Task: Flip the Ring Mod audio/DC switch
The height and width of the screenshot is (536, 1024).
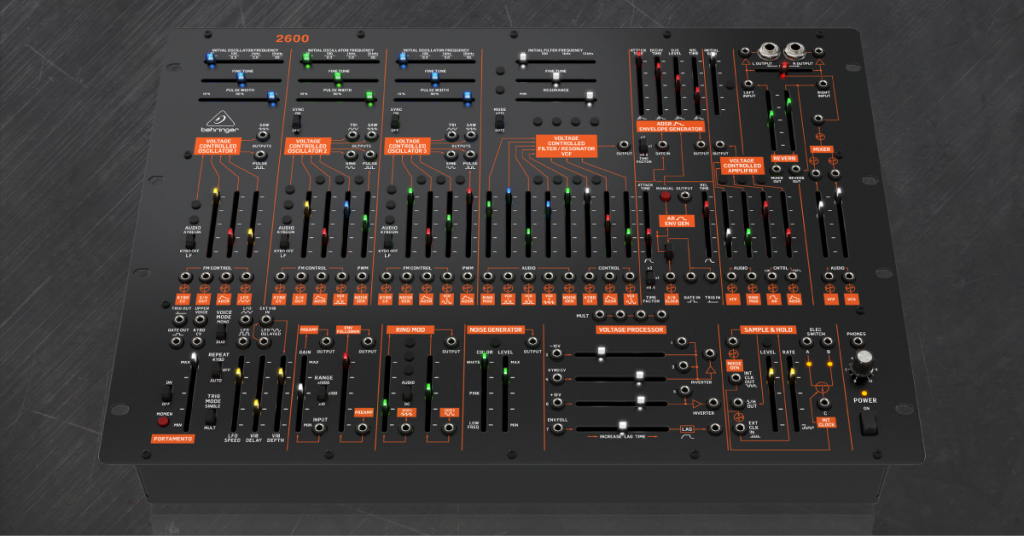Action: (407, 394)
